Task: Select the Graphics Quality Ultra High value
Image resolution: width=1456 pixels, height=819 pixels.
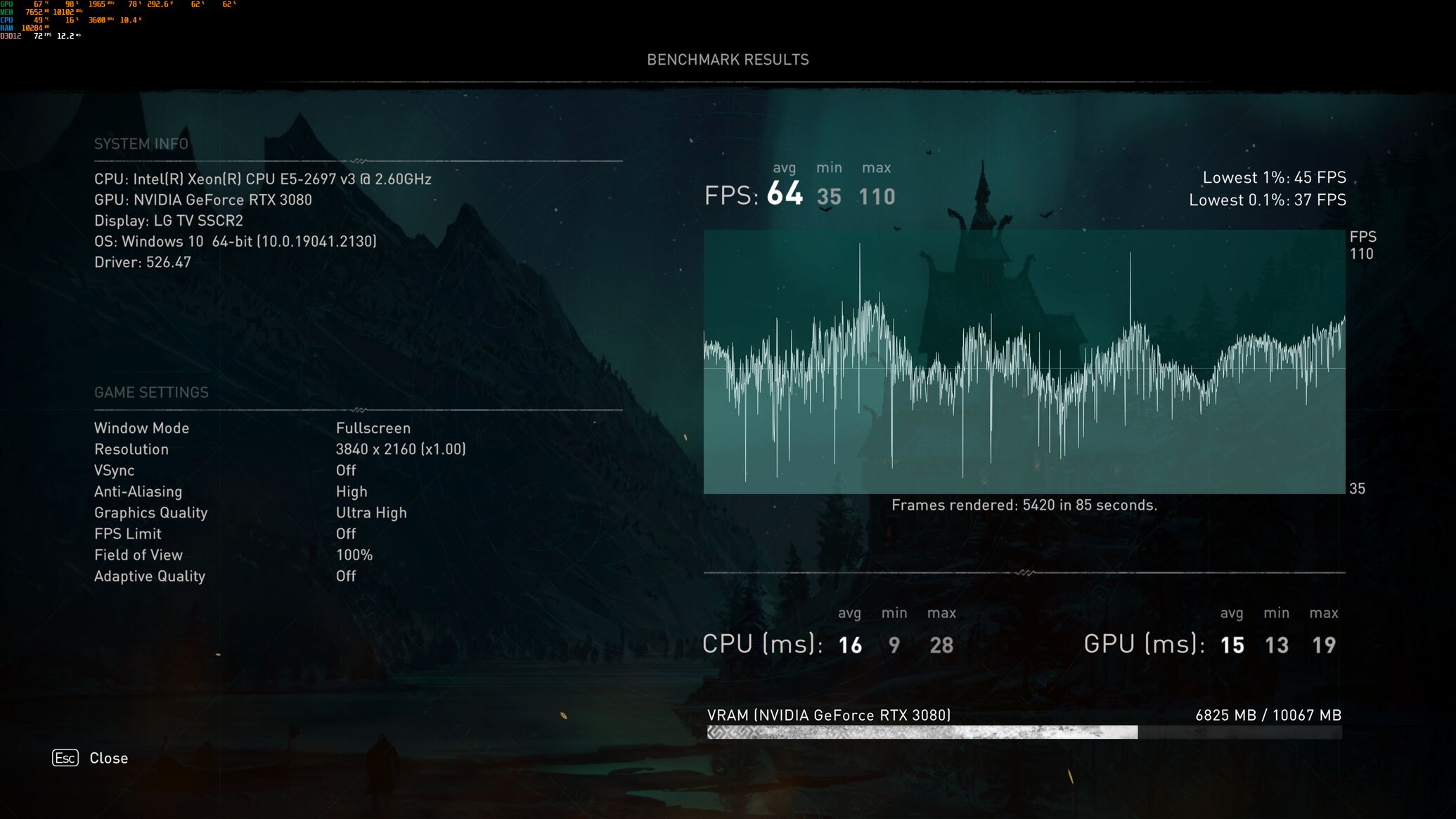Action: point(371,513)
